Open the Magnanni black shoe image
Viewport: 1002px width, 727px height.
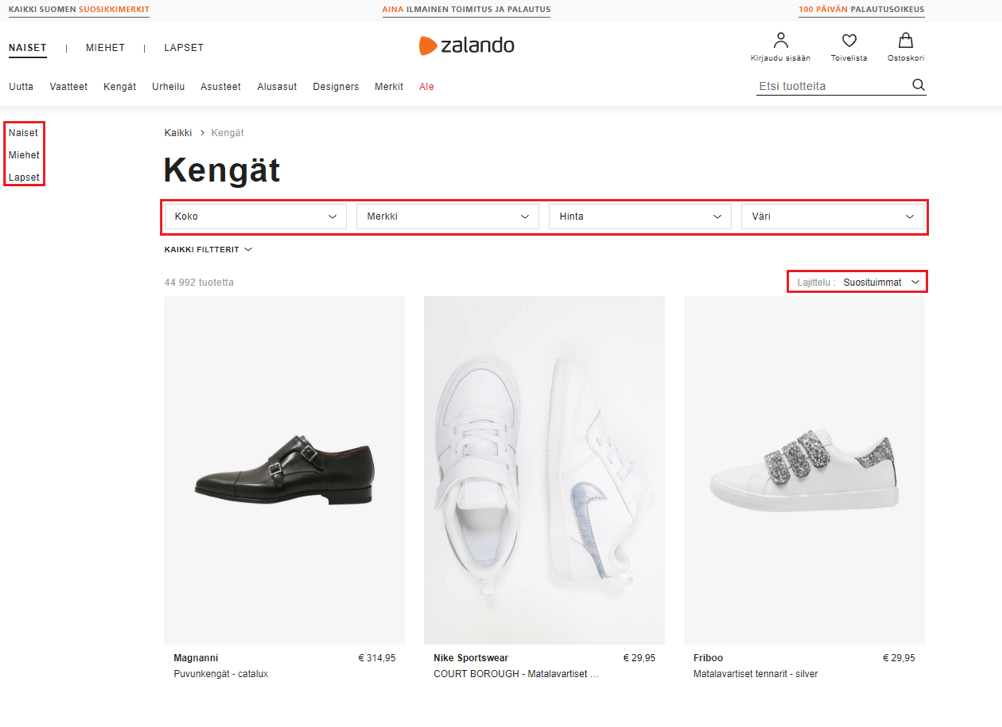(284, 470)
